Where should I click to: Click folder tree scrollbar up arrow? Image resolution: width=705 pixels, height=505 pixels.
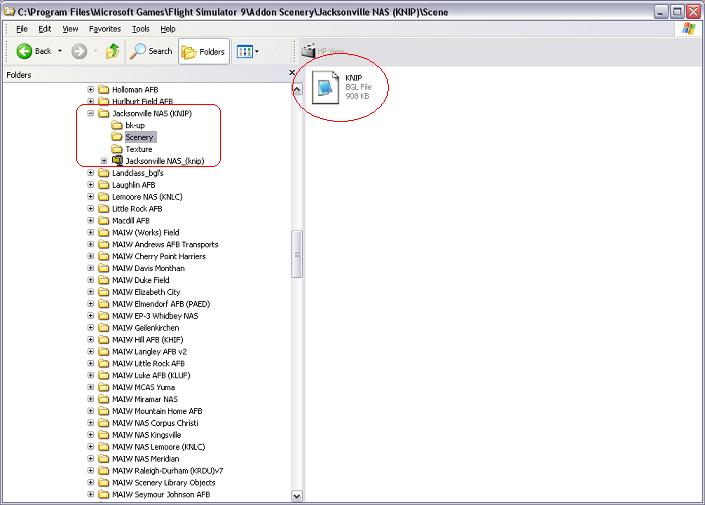point(297,89)
